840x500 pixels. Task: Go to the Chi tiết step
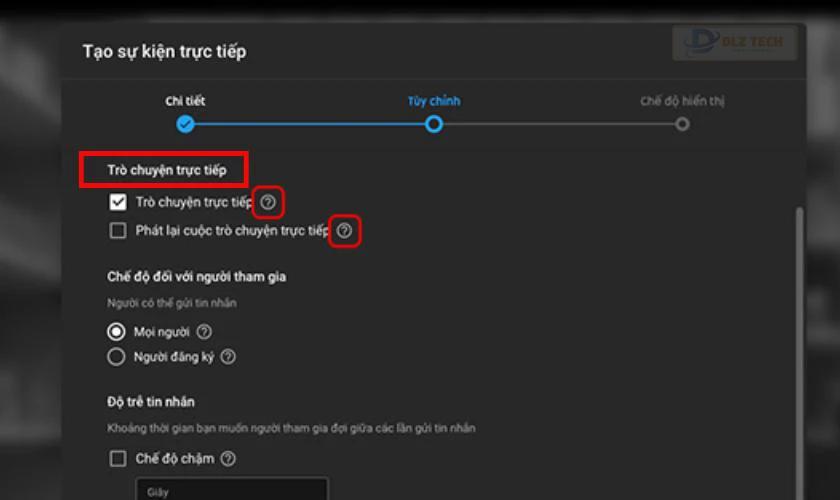[x=185, y=124]
